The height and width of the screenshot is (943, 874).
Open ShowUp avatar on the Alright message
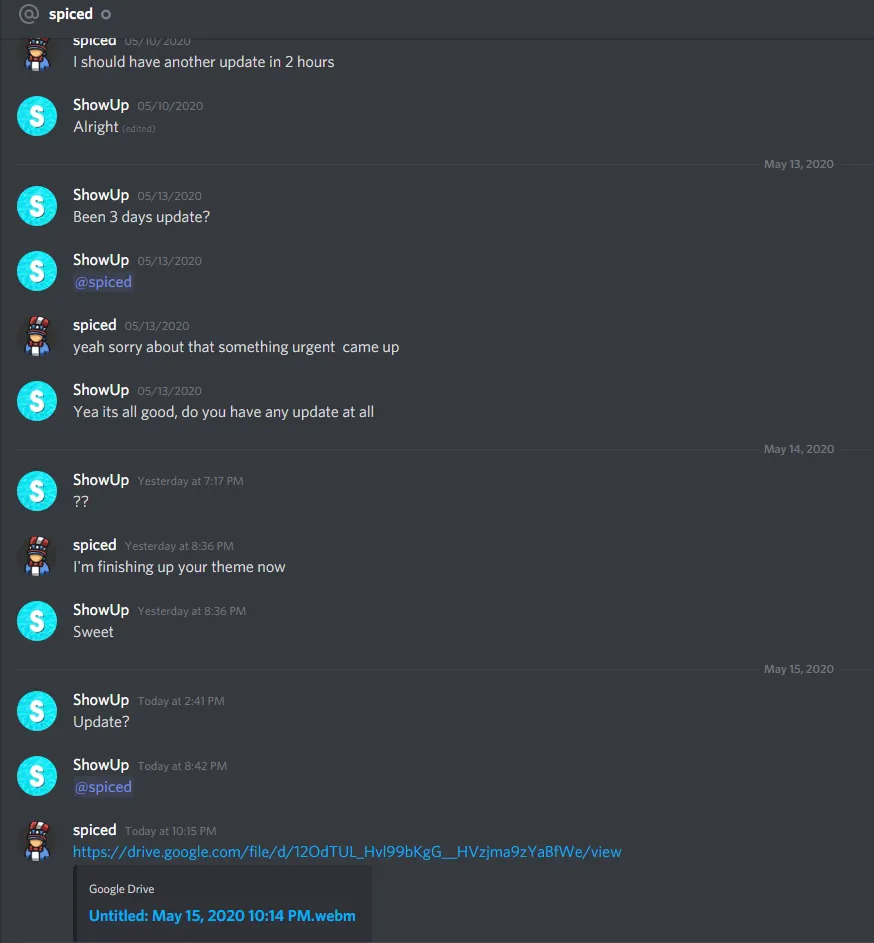click(37, 116)
